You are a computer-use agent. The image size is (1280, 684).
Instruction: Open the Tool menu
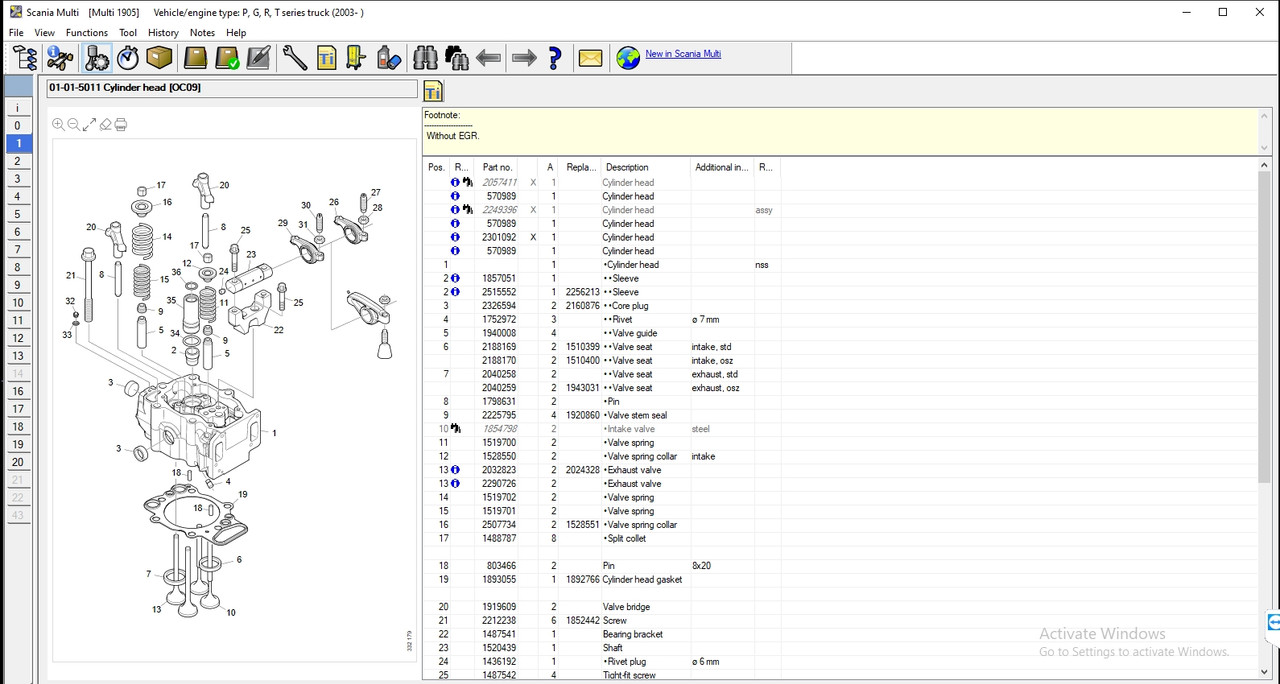(128, 32)
